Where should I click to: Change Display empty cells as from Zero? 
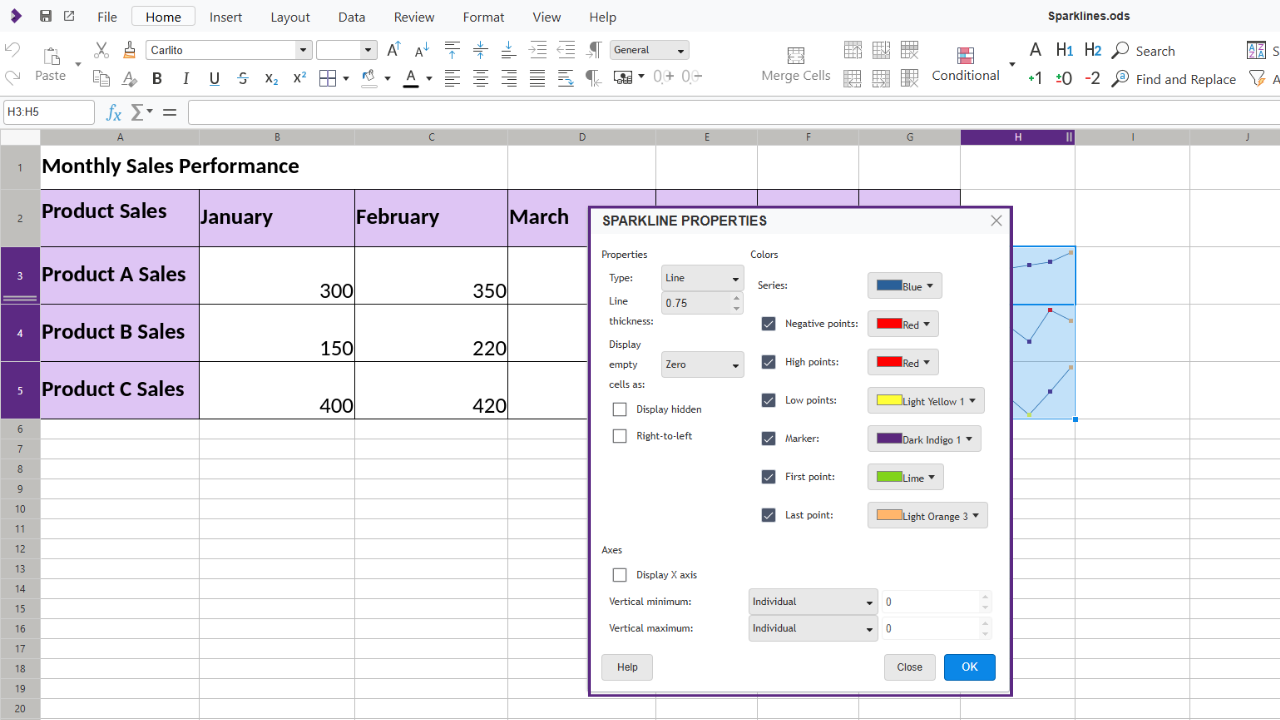[x=701, y=364]
